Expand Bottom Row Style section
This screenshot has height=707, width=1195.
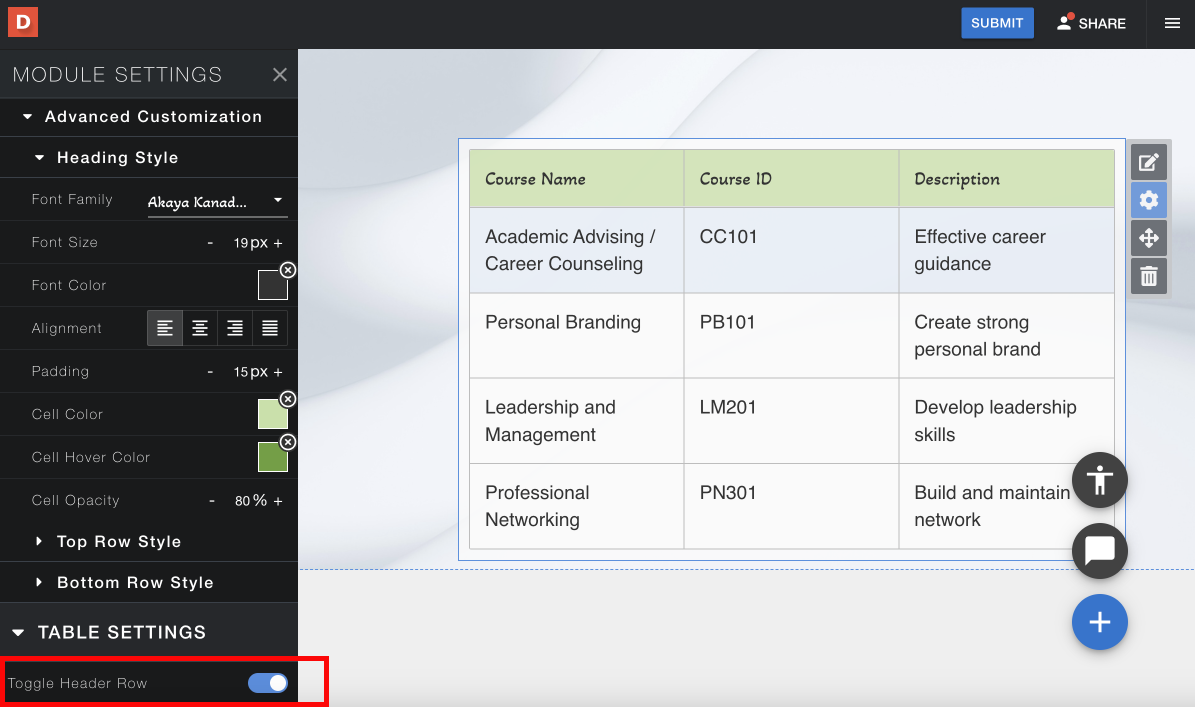pos(134,583)
